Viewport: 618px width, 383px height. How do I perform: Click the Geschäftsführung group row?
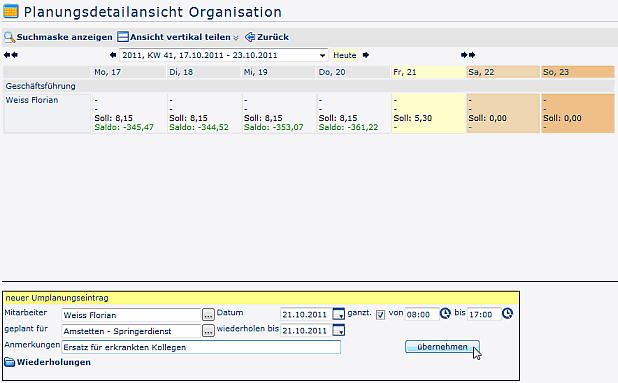(x=309, y=86)
